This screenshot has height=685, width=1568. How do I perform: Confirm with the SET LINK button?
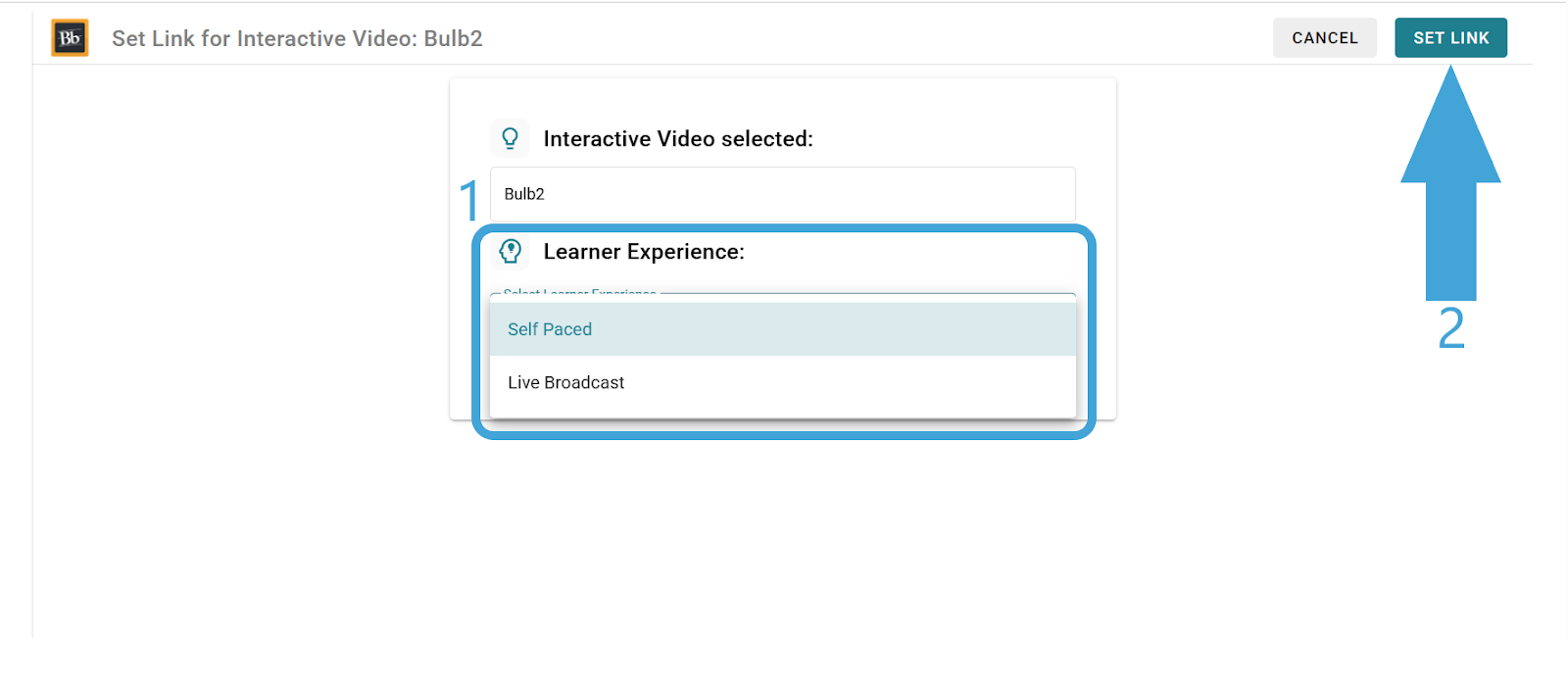(1450, 38)
